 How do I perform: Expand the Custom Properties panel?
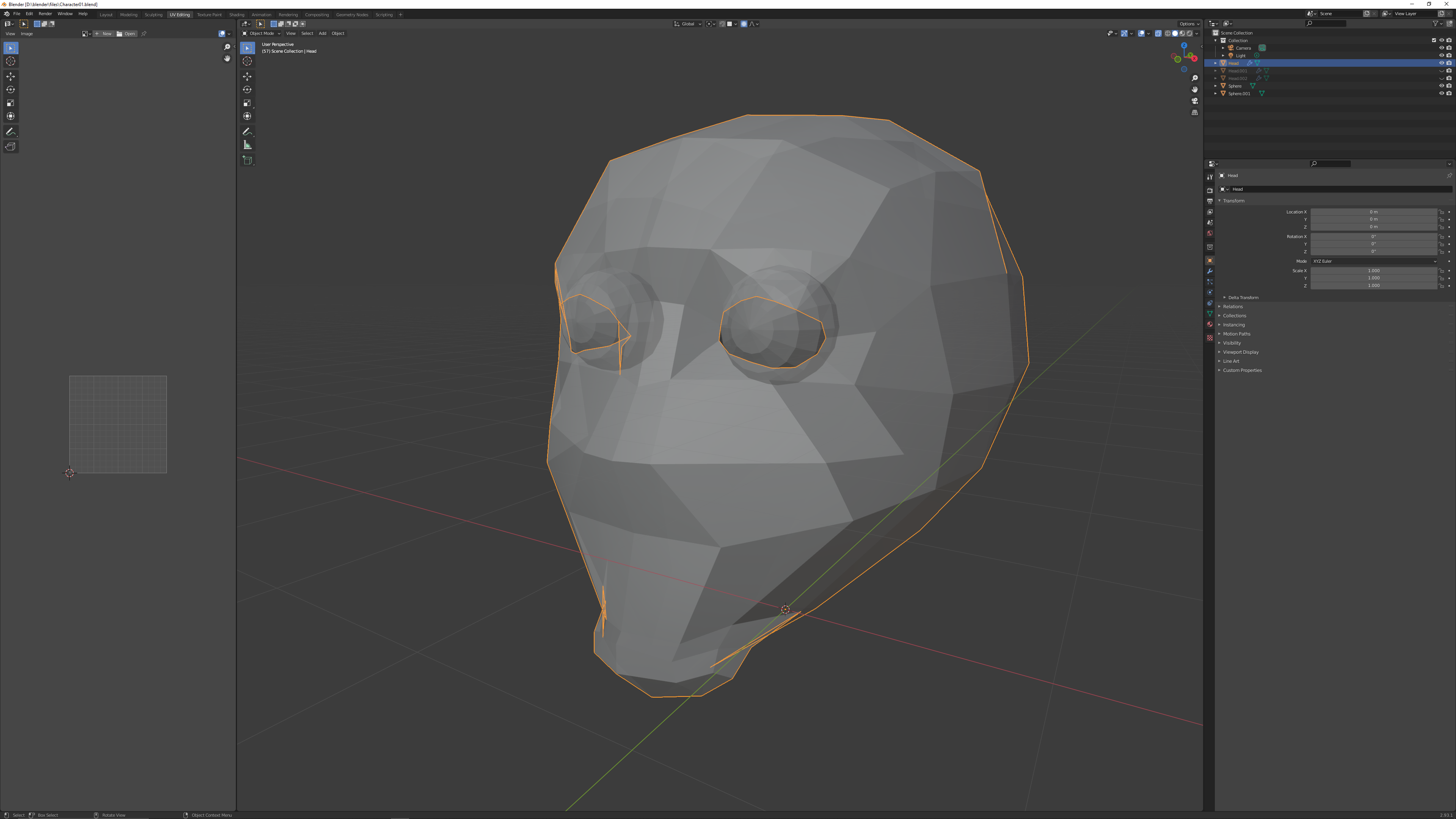point(1242,370)
